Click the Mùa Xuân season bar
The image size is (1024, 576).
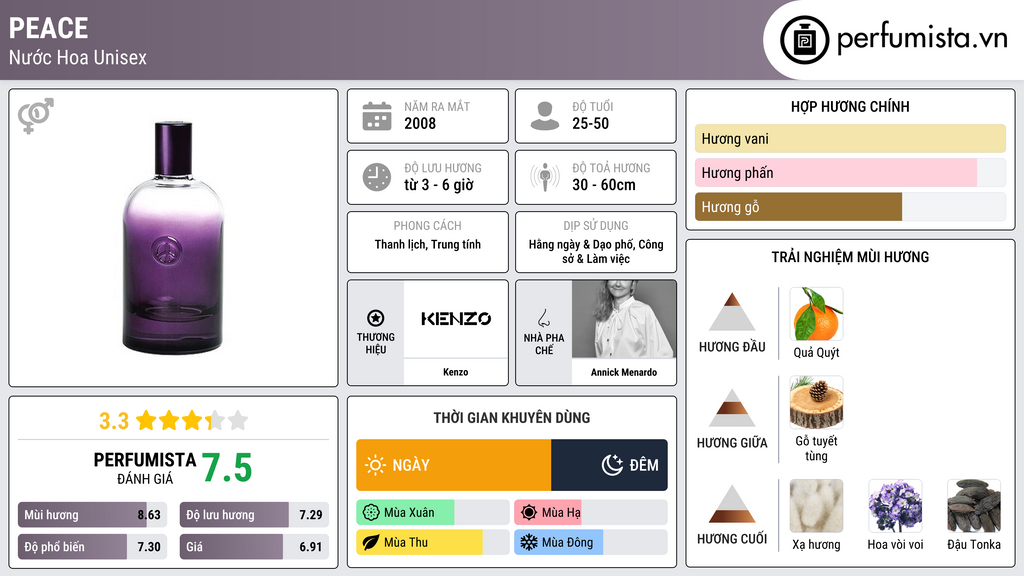point(433,513)
